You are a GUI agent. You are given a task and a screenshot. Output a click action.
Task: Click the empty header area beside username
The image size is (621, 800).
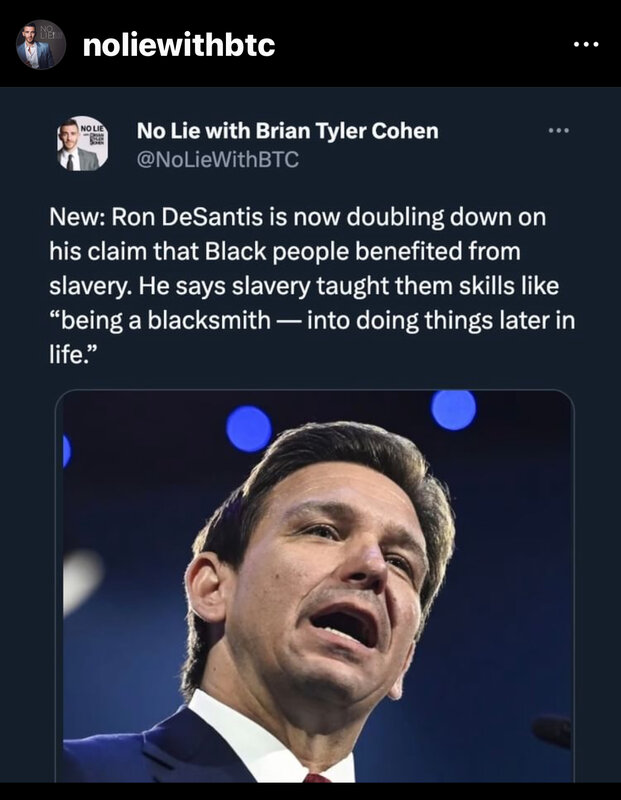[x=420, y=45]
